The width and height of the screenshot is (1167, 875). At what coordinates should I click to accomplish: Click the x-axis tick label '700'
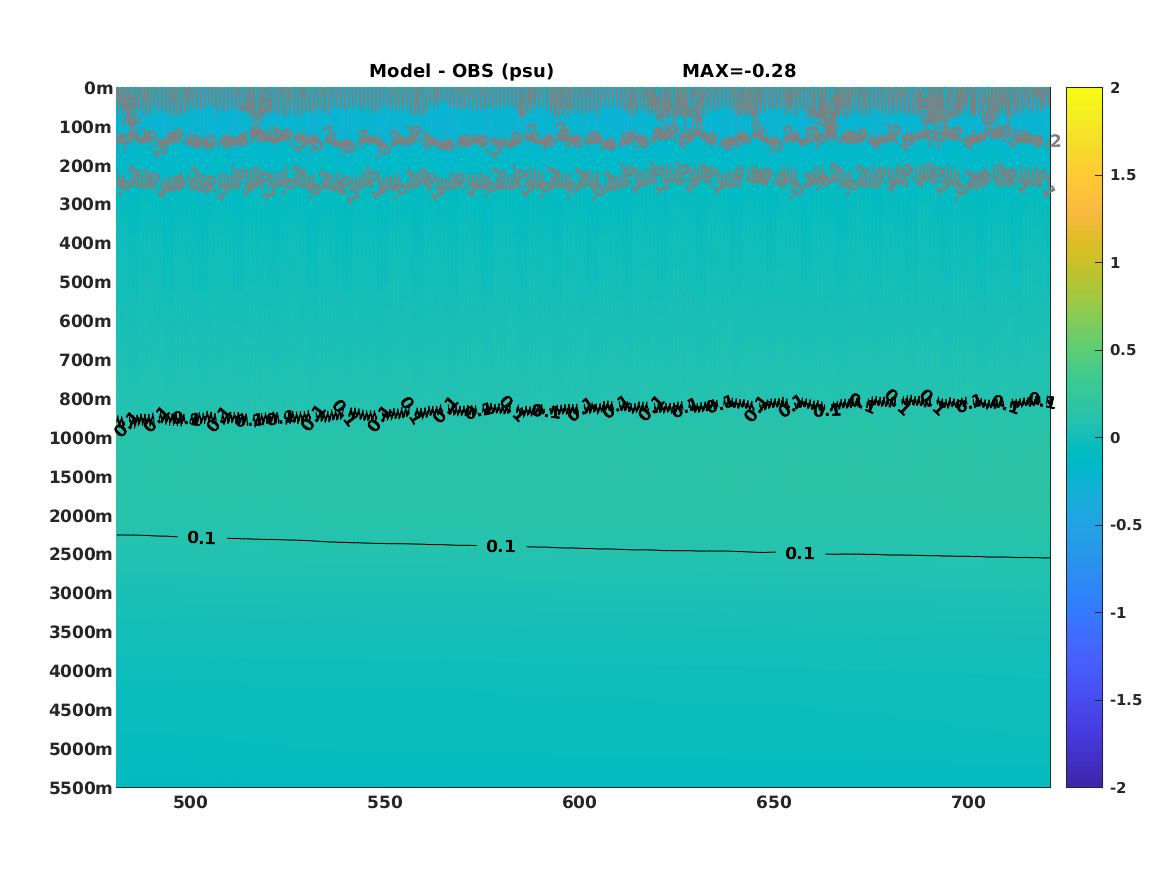tap(968, 803)
